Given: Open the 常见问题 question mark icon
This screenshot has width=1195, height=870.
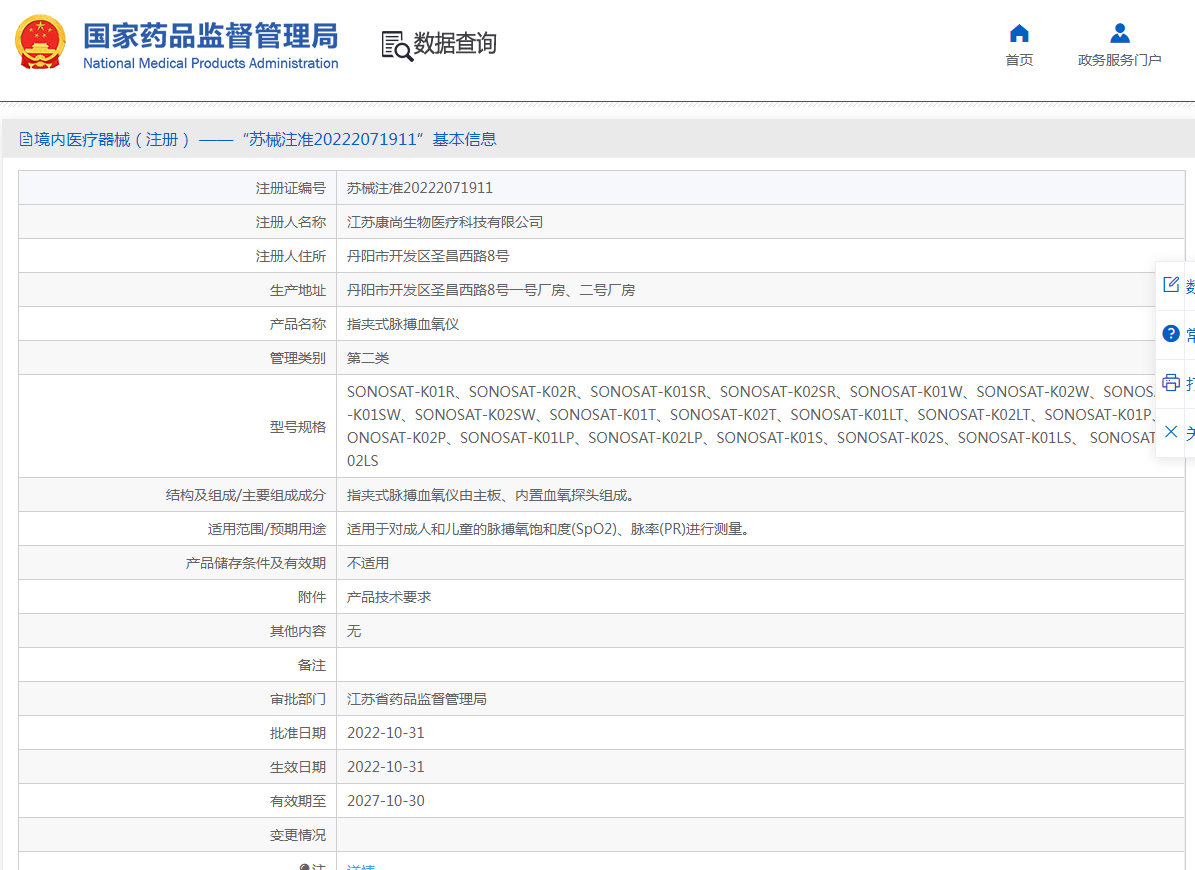Looking at the screenshot, I should [x=1171, y=333].
